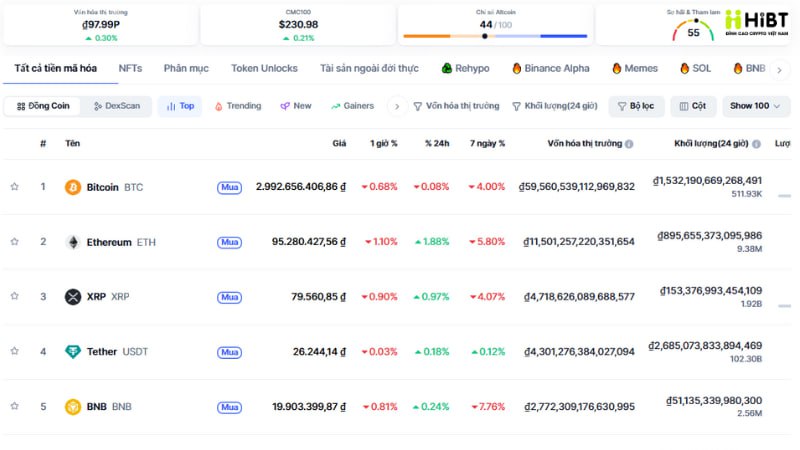The width and height of the screenshot is (800, 450).
Task: Sort by the Giá column header
Action: (x=339, y=143)
